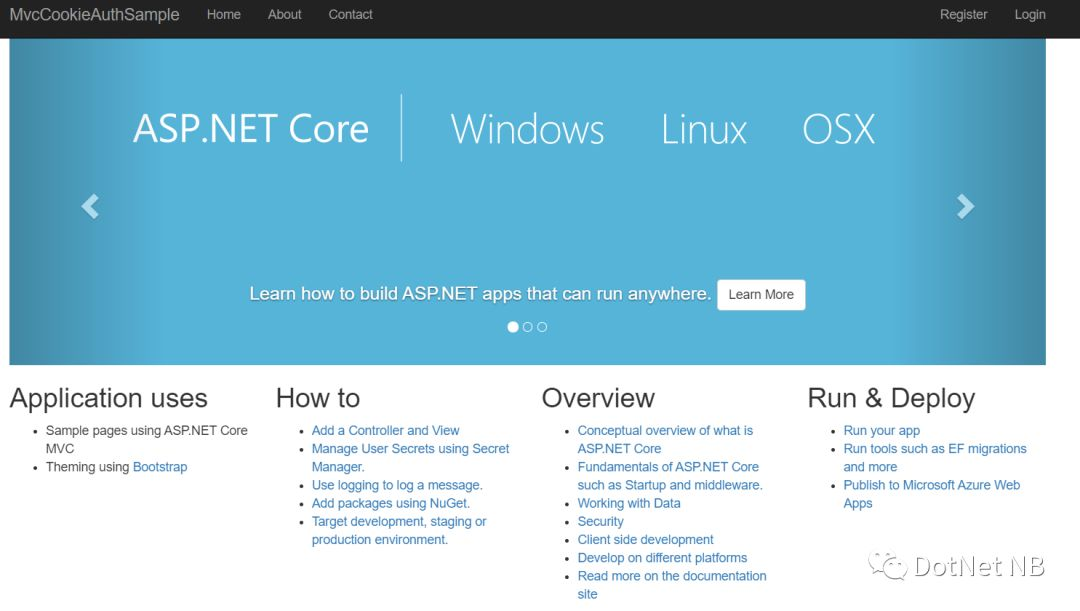Advance to next carousel slide arrow

tap(965, 206)
